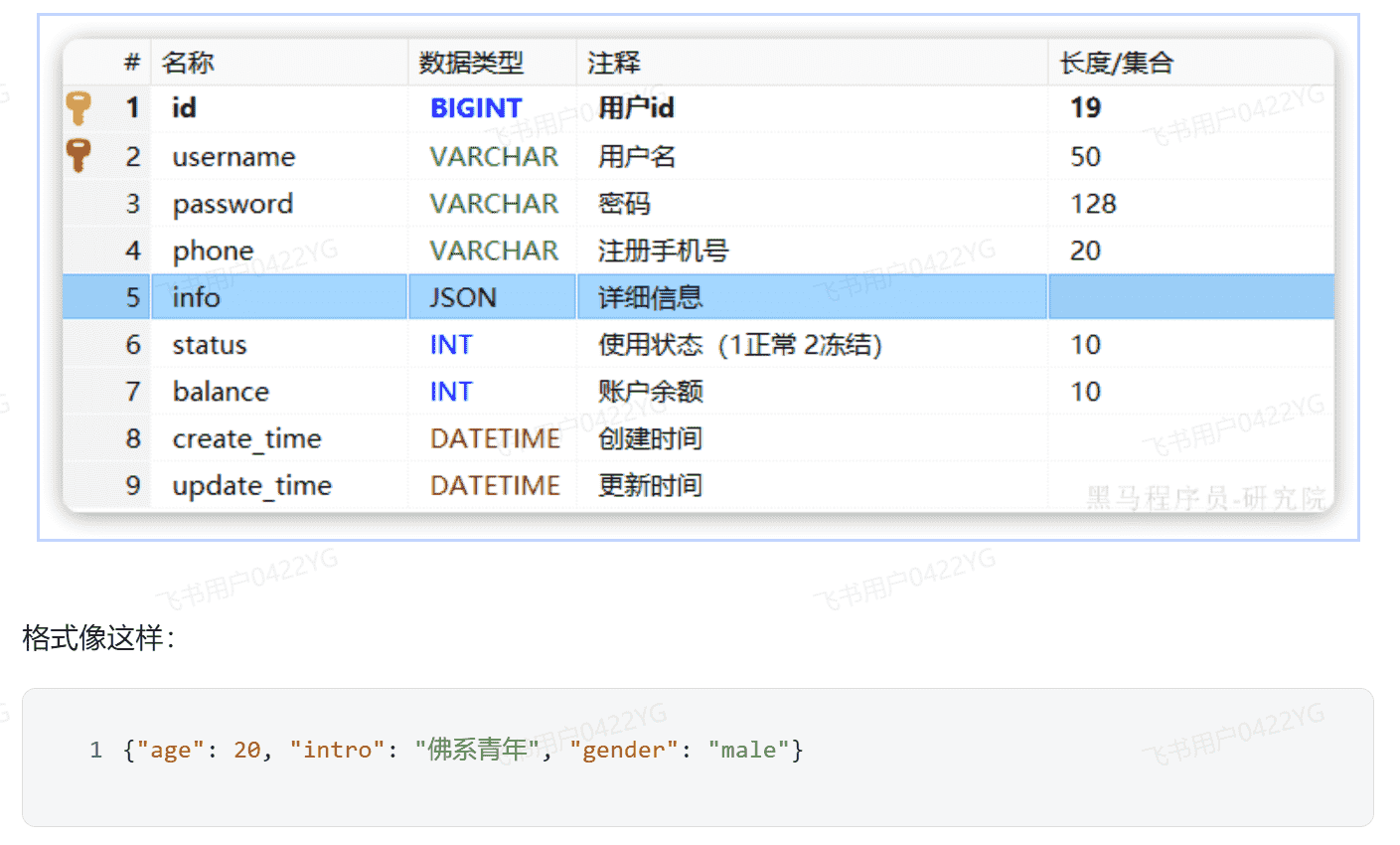Select the password column name cell
Image resolution: width=1400 pixels, height=845 pixels.
233,204
